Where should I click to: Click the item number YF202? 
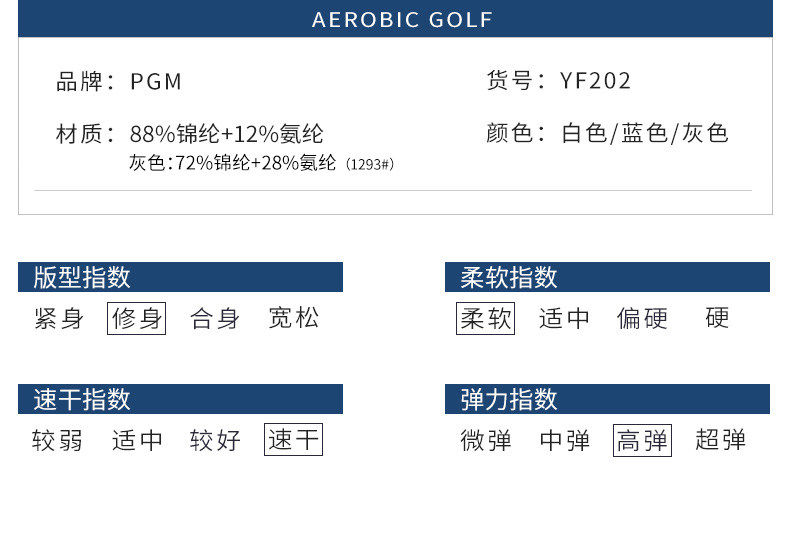tap(596, 81)
